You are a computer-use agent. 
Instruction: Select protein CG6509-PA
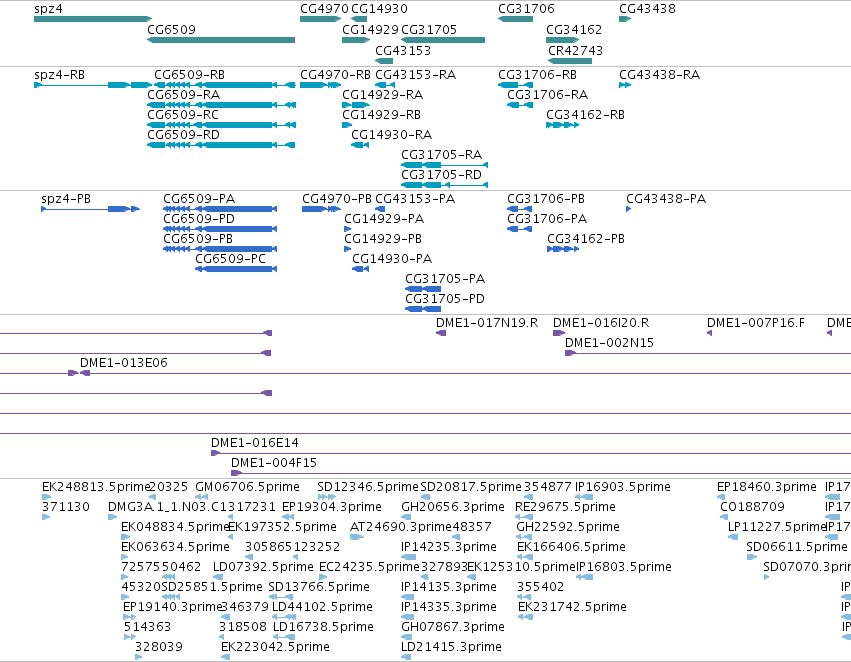(220, 209)
